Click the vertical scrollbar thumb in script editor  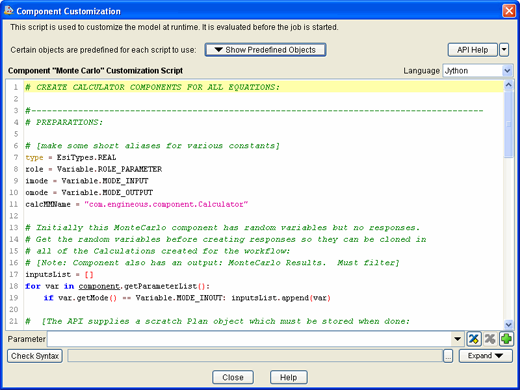(x=508, y=124)
